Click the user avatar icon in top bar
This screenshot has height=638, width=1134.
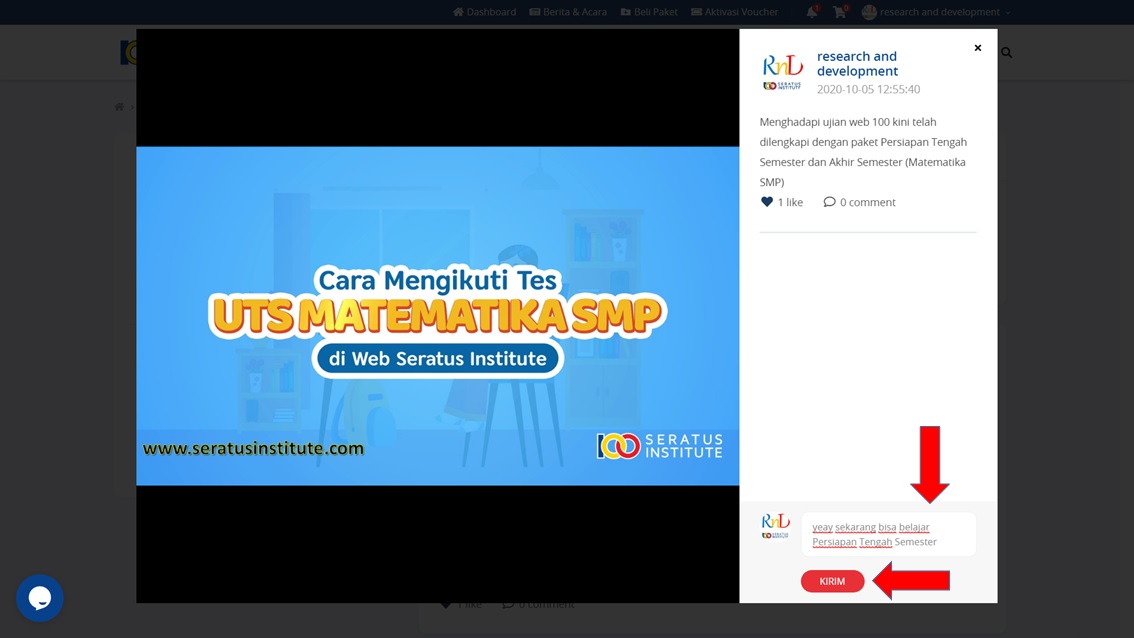tap(869, 12)
